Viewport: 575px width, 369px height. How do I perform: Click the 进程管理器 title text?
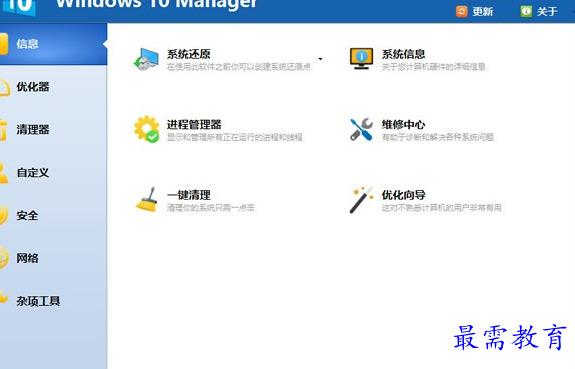coord(194,125)
